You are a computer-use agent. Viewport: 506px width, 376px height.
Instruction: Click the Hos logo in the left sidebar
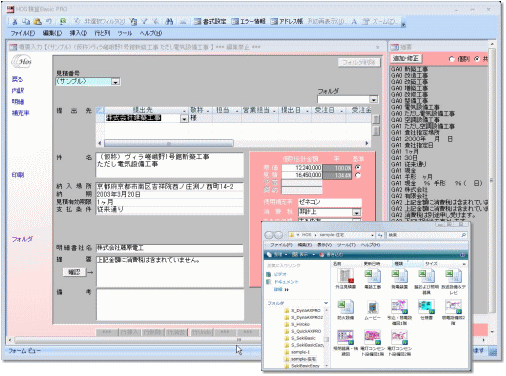(22, 61)
